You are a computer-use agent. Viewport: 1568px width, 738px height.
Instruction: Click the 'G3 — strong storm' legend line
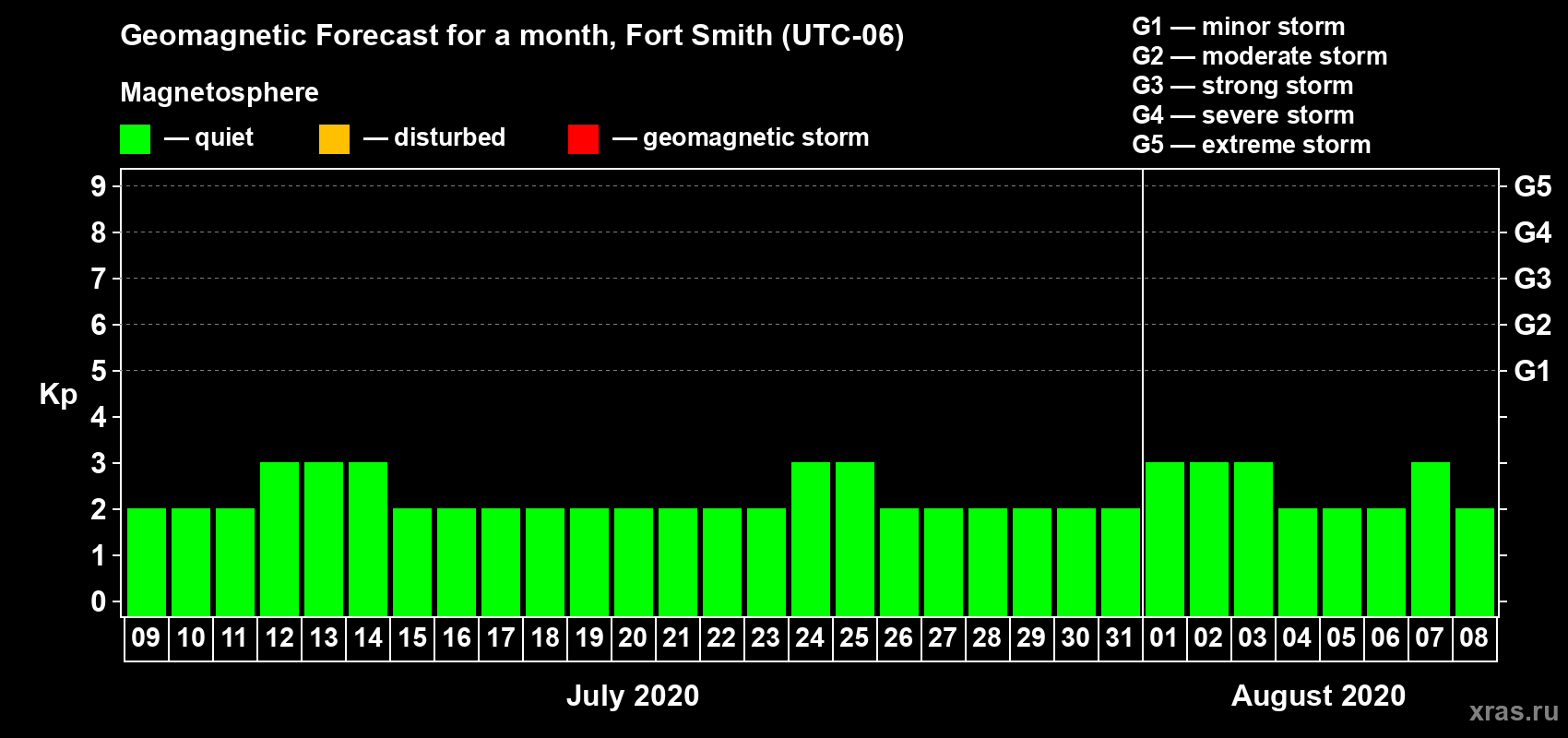1242,86
